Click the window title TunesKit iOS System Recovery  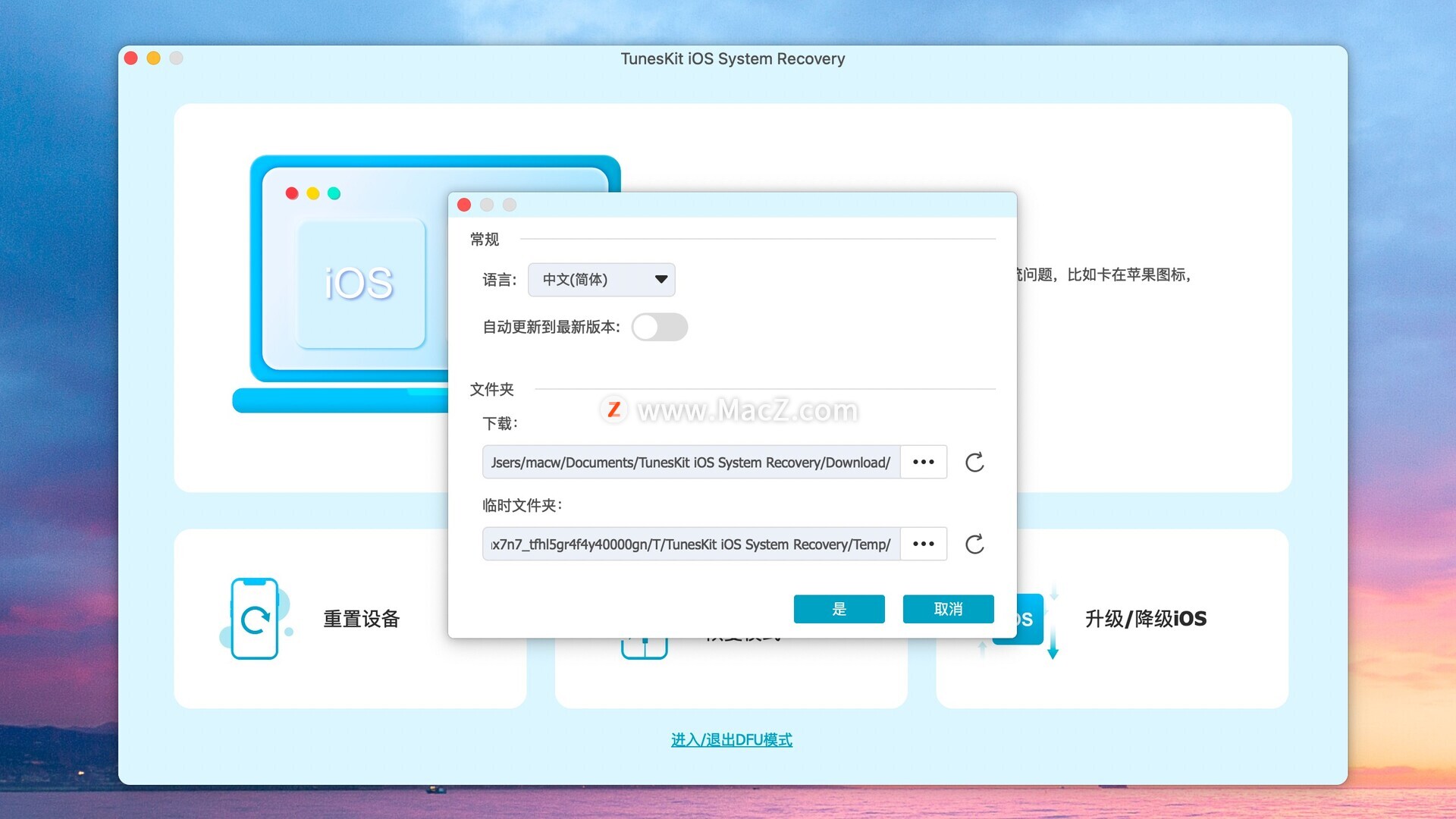tap(733, 58)
